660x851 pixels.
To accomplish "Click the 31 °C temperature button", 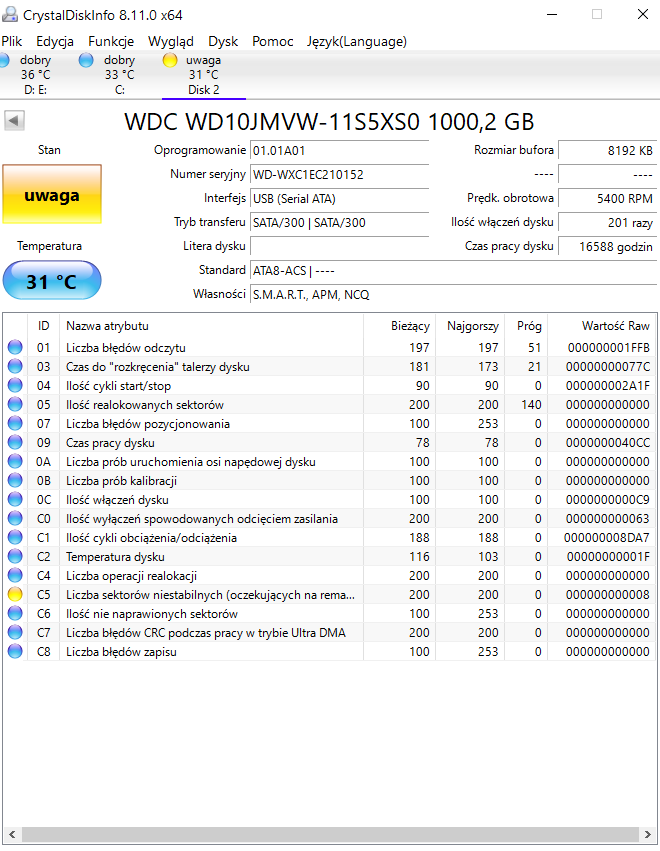I will tap(52, 281).
